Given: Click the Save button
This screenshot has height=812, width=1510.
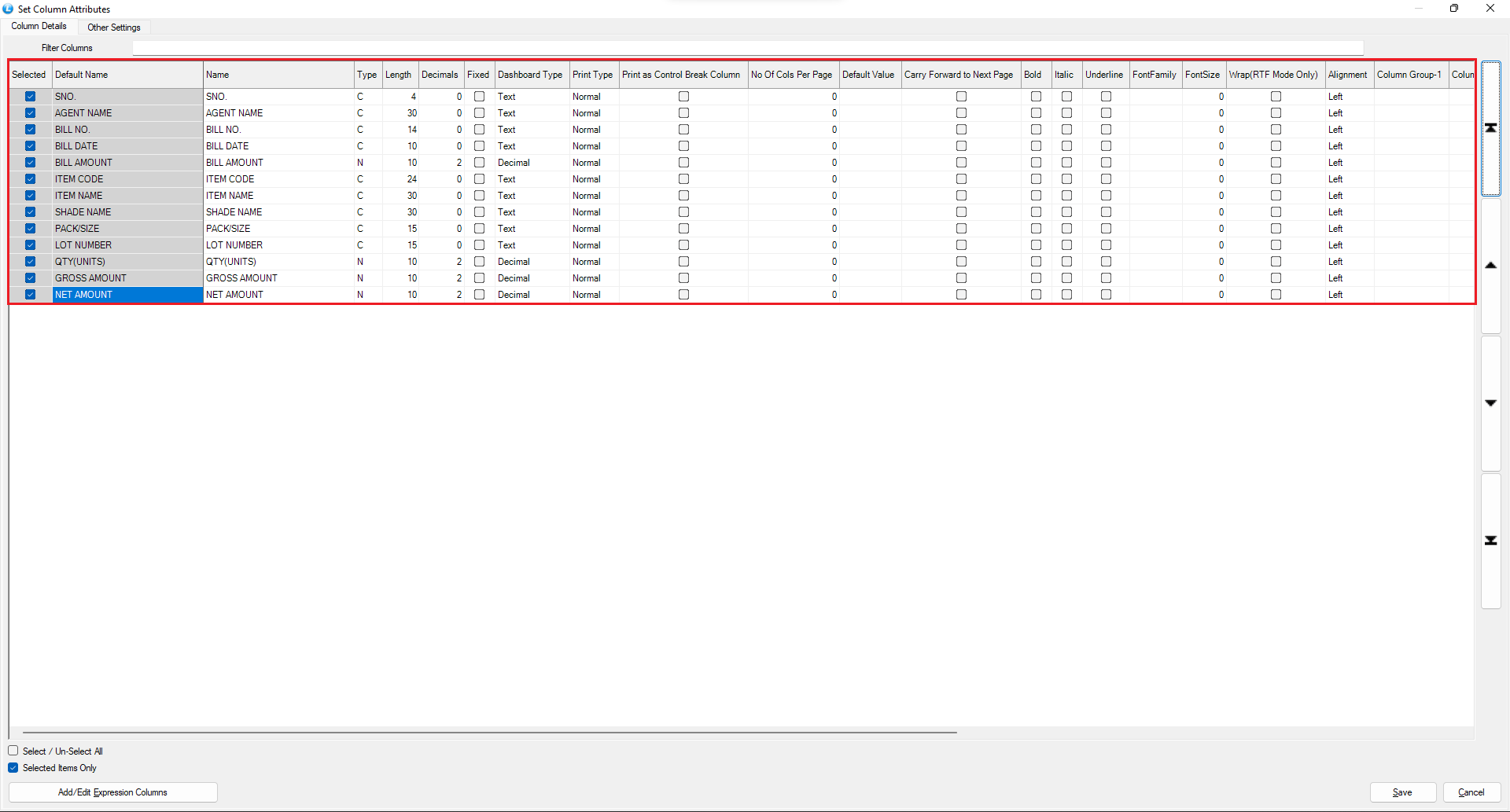Looking at the screenshot, I should (x=1402, y=792).
